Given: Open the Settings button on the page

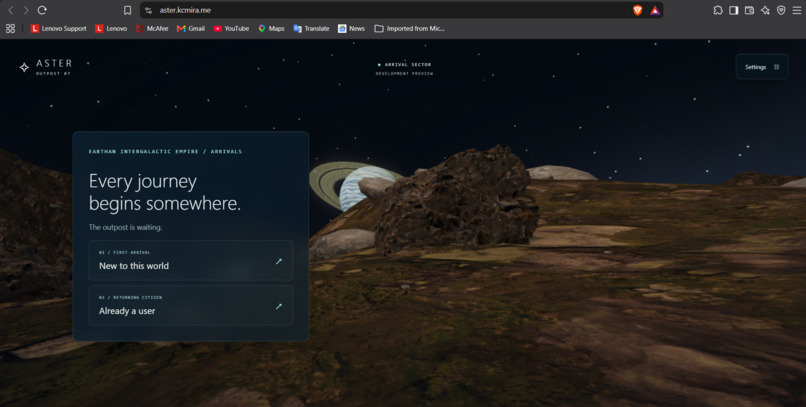Looking at the screenshot, I should 762,67.
